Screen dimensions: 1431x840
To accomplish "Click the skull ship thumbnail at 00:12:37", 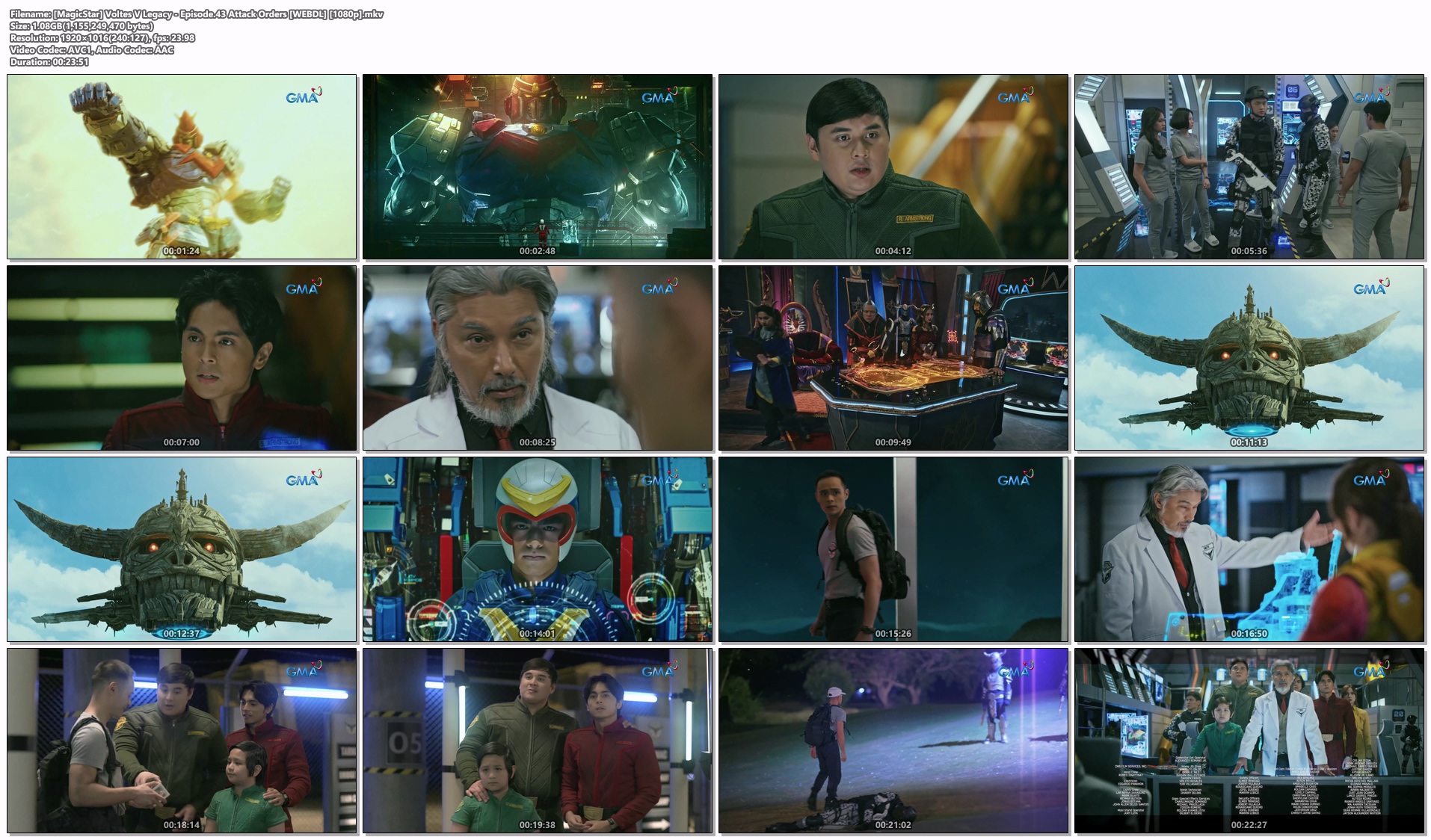I will [x=182, y=549].
